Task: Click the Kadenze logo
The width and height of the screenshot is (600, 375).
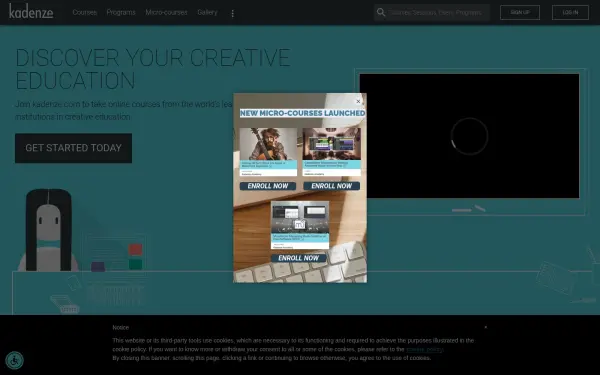Action: click(31, 11)
